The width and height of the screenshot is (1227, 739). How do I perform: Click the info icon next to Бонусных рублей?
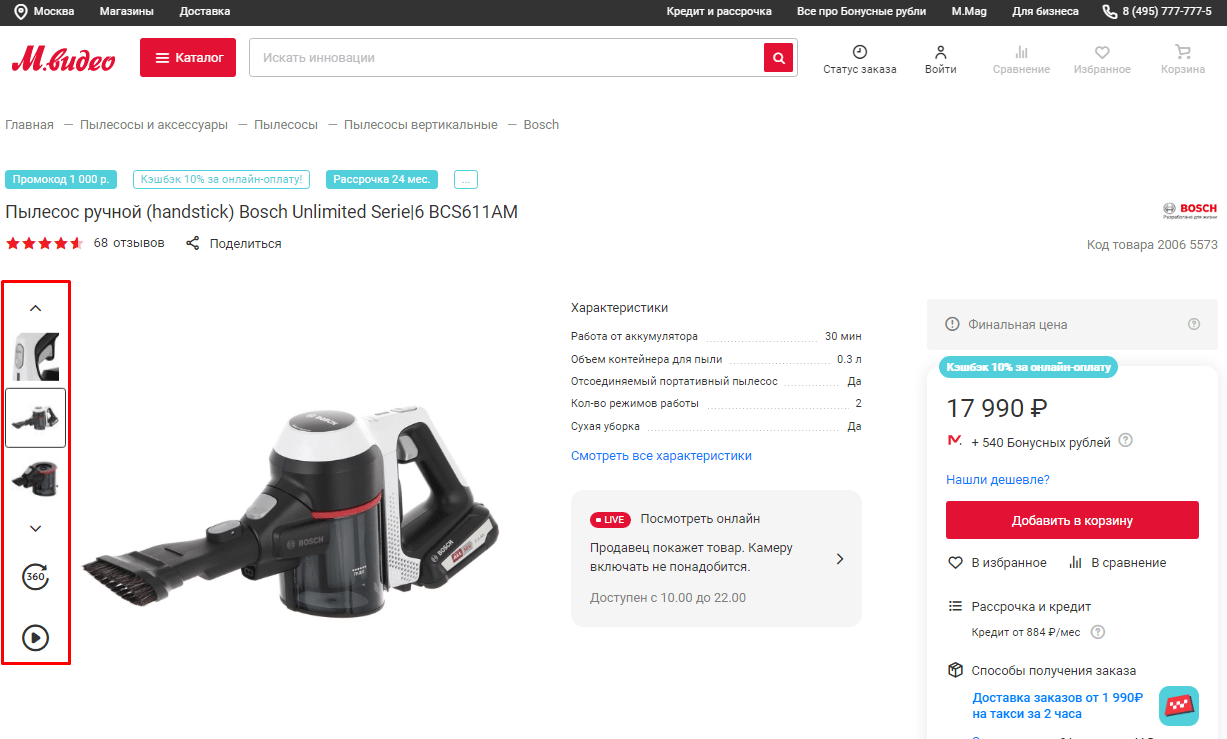coord(1125,440)
